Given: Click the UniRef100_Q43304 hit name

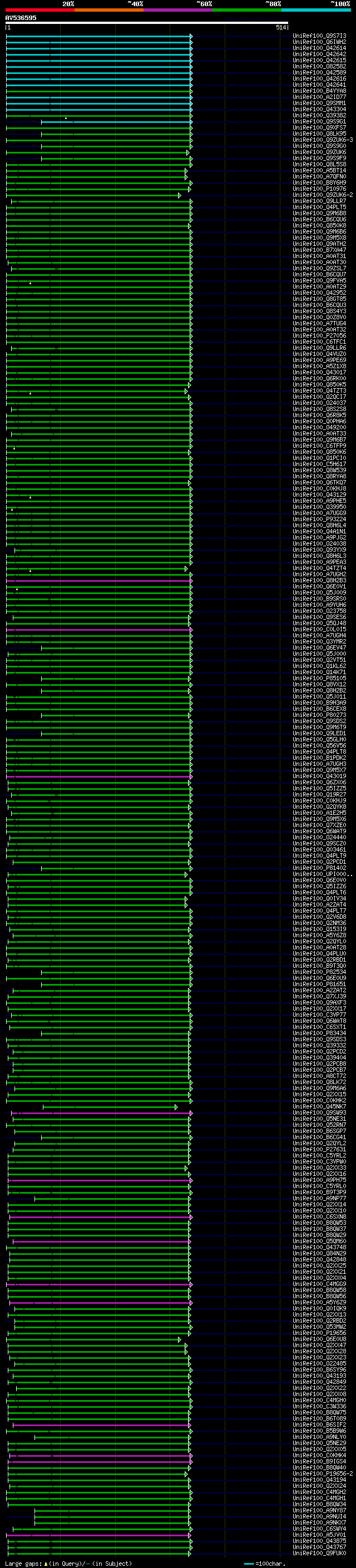Looking at the screenshot, I should [319, 110].
